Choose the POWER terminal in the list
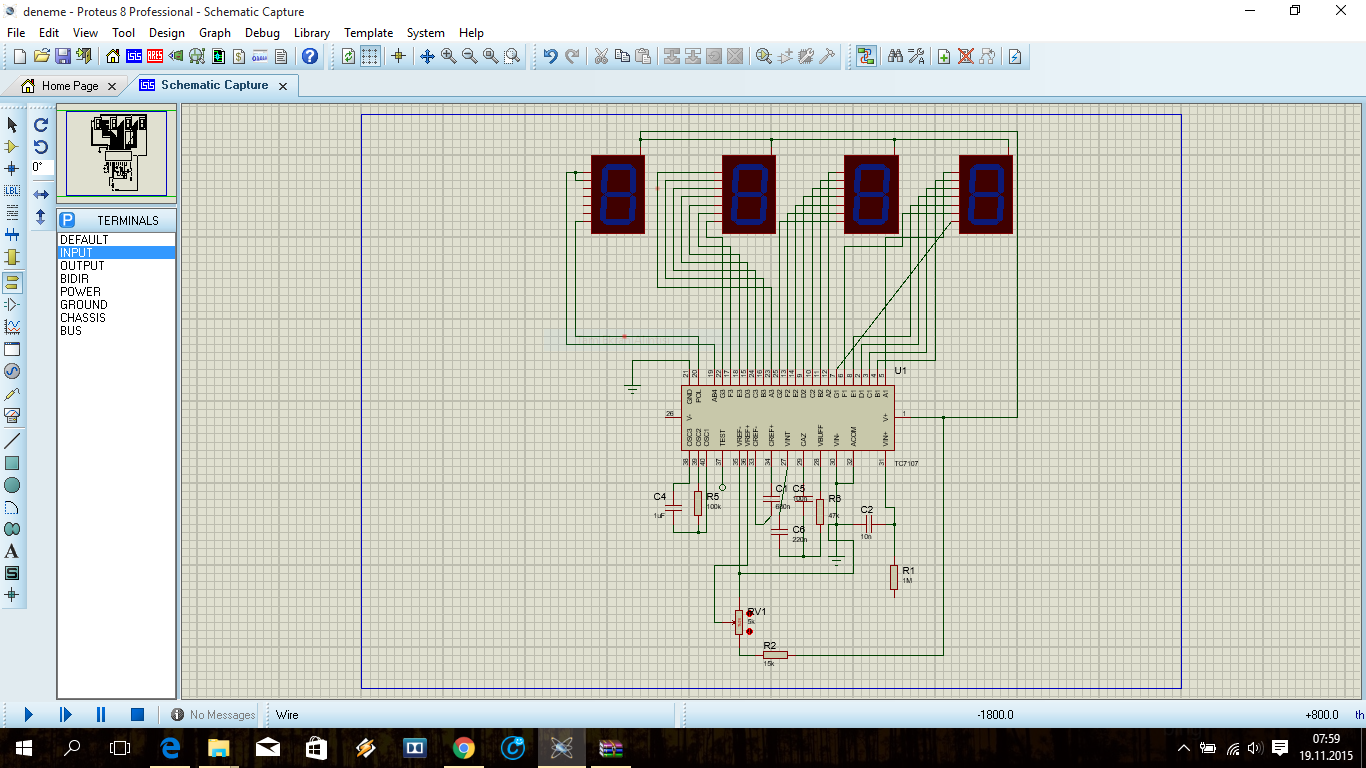Image resolution: width=1366 pixels, height=768 pixels. (x=80, y=292)
